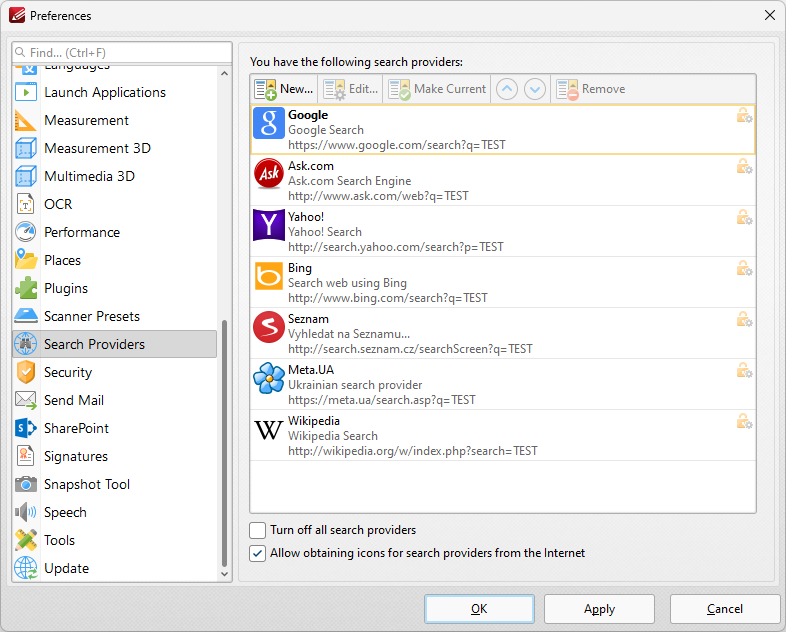Open the SharePoint preferences
The width and height of the screenshot is (786, 632).
tap(115, 429)
